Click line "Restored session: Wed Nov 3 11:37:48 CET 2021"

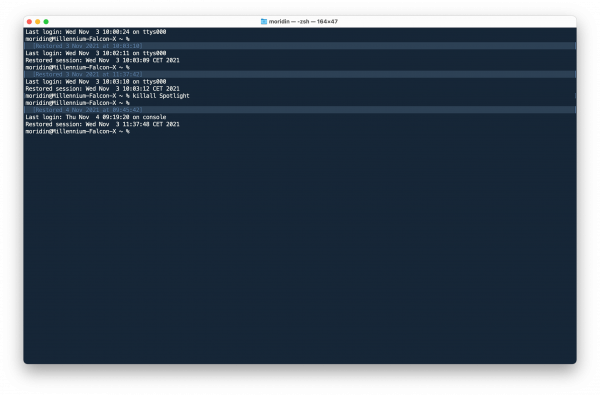click(102, 124)
